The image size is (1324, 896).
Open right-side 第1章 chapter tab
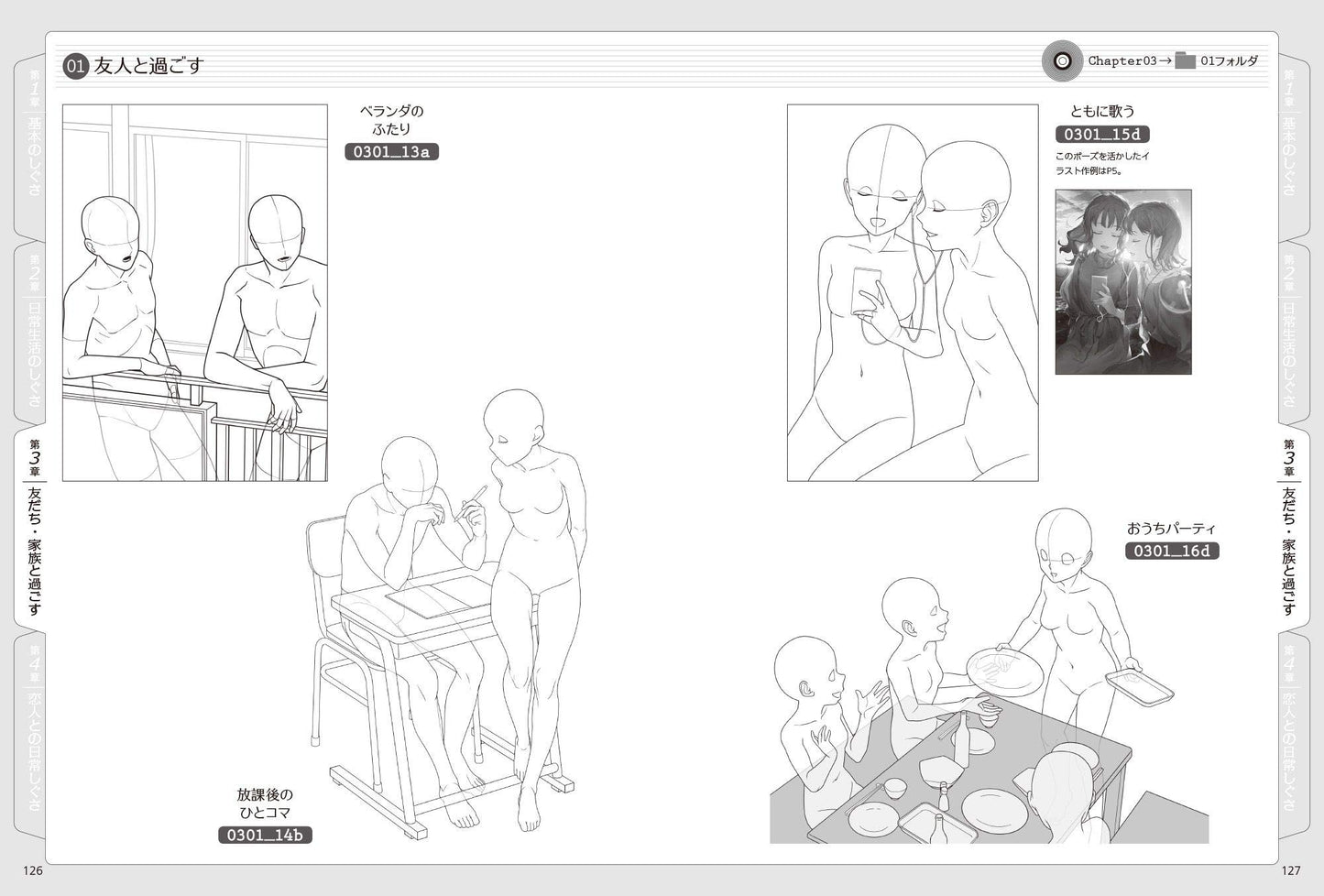tap(1289, 137)
